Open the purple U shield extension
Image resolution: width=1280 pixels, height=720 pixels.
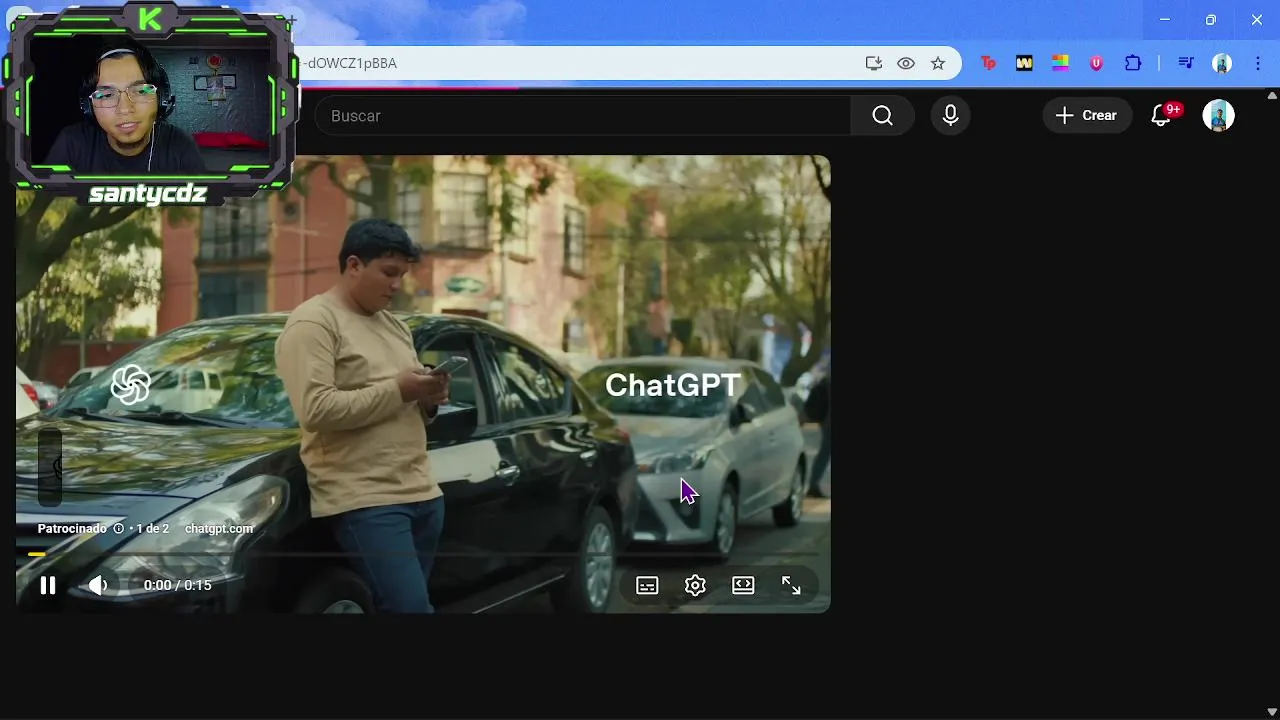click(x=1096, y=63)
